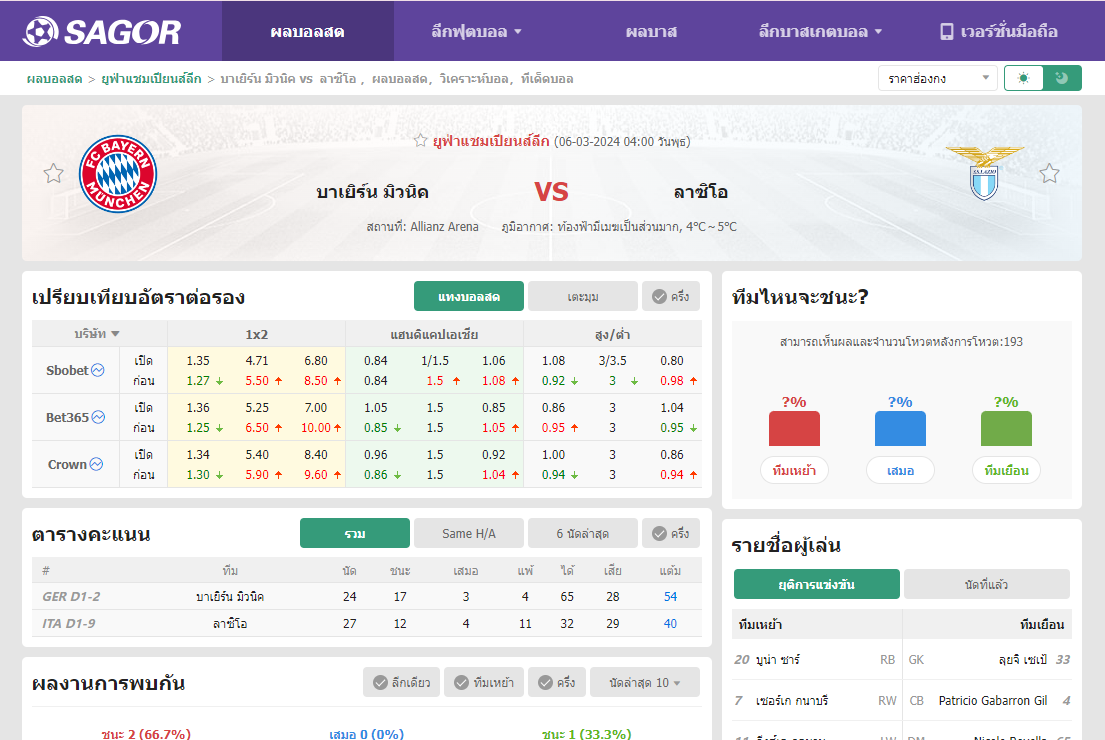Expand the ลีกบาสเกตบอล menu
The height and width of the screenshot is (740, 1105).
click(820, 32)
